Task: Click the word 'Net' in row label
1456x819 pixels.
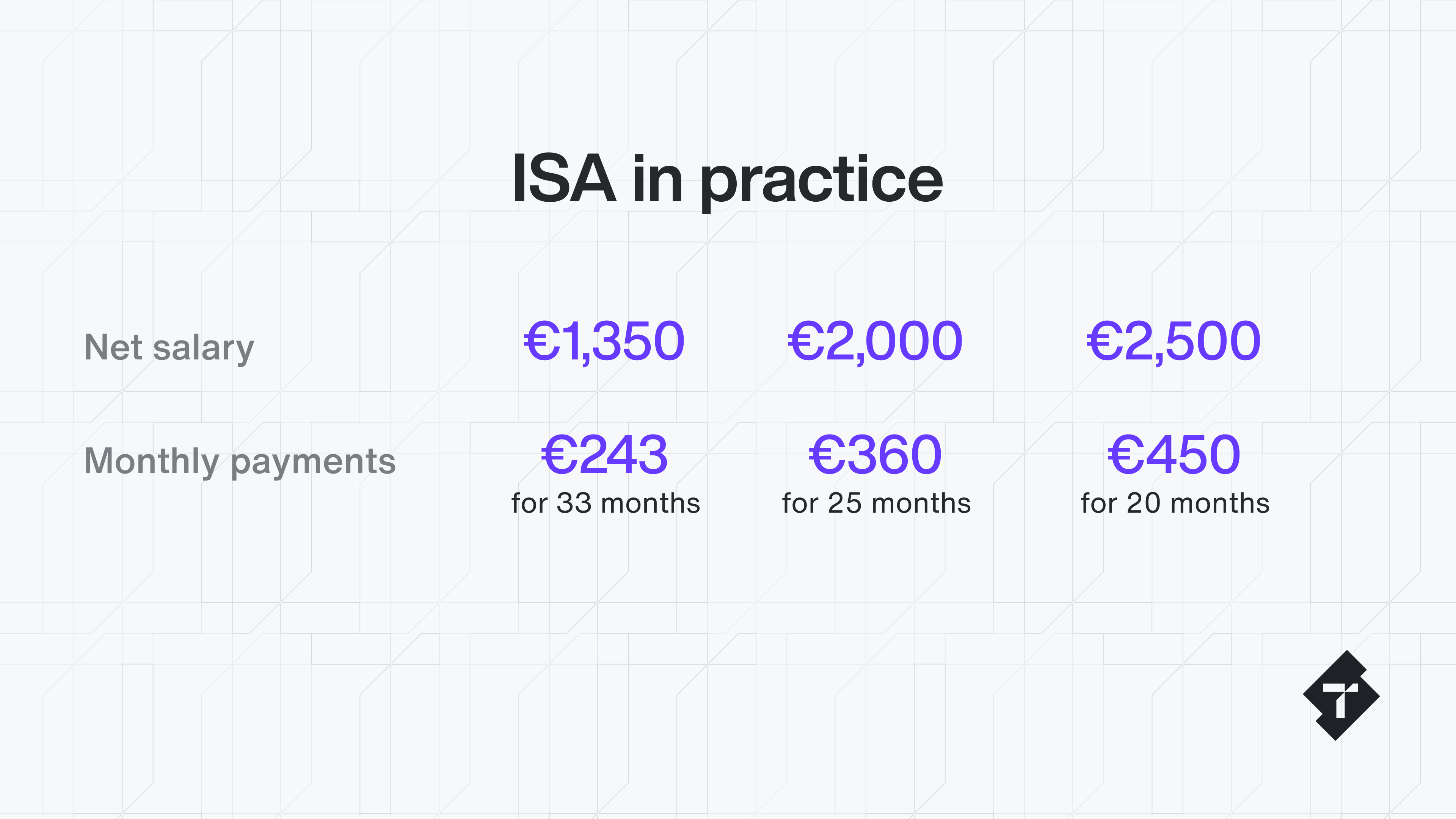Action: (x=113, y=347)
